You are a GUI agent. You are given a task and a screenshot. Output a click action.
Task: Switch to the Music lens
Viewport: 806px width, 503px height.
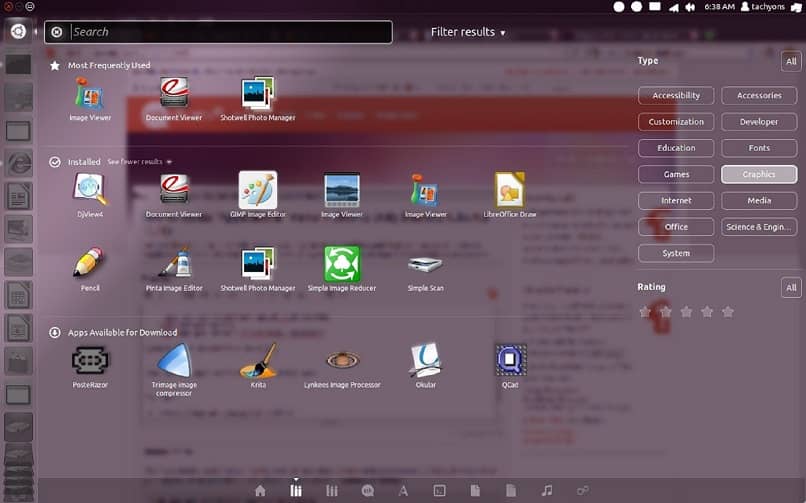pyautogui.click(x=547, y=491)
